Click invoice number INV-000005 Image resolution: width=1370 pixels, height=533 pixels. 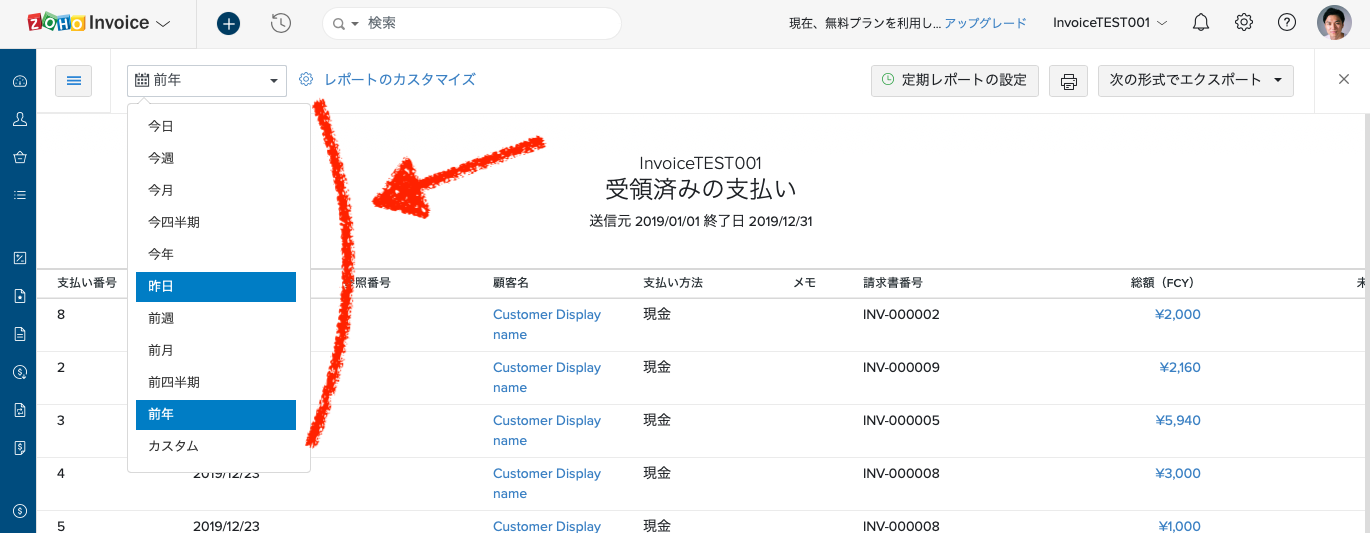[901, 420]
